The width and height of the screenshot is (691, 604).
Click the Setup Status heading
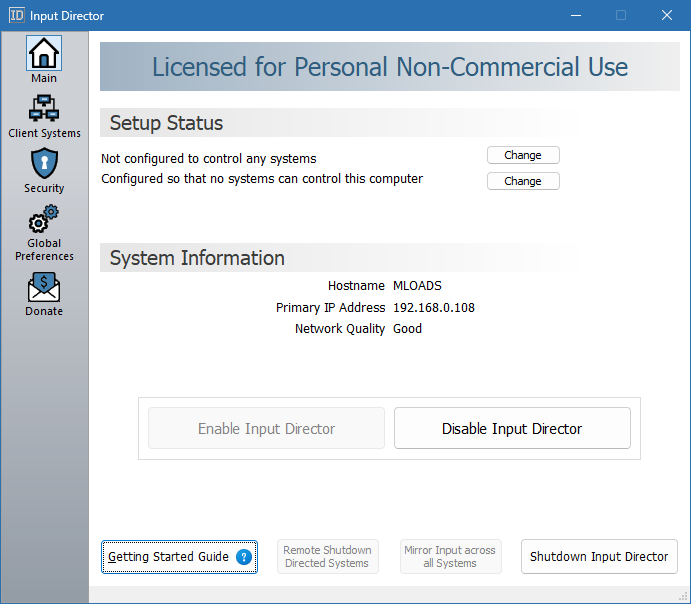[x=167, y=123]
